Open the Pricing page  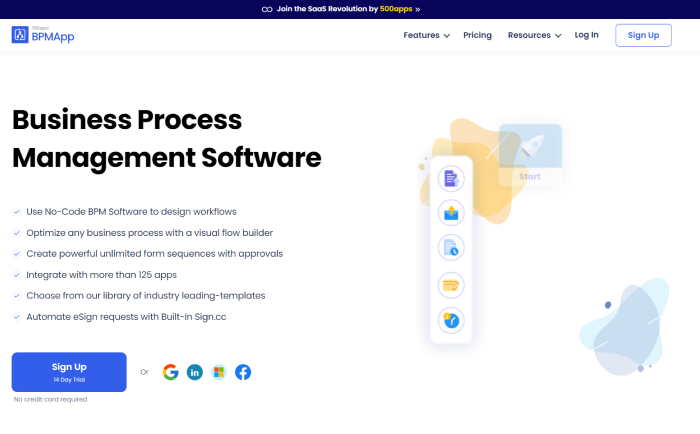click(x=477, y=35)
